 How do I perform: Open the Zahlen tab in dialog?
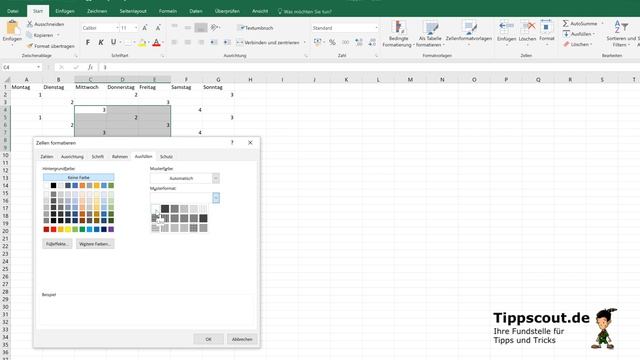tap(47, 157)
